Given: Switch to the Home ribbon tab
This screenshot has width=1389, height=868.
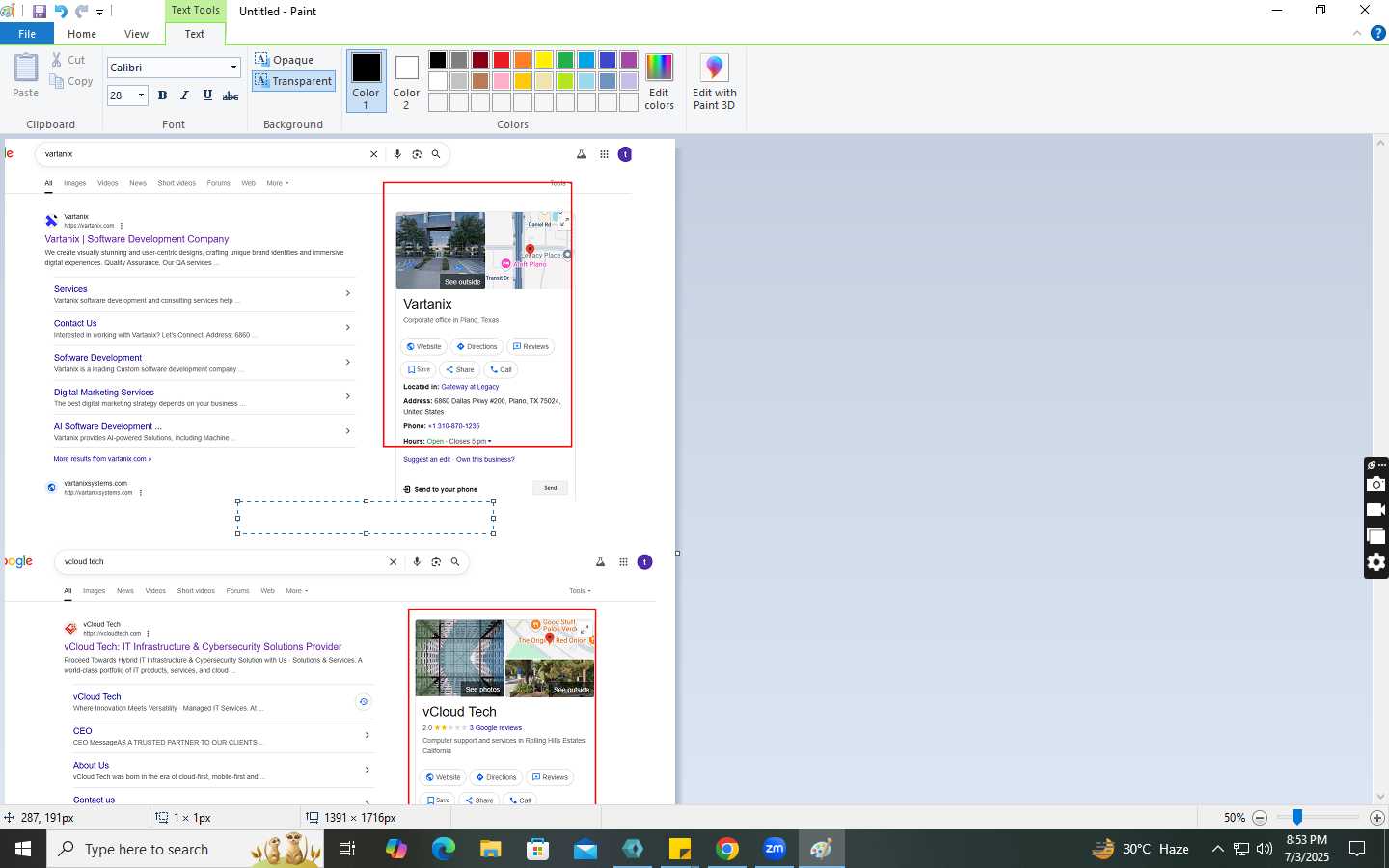Looking at the screenshot, I should point(82,34).
